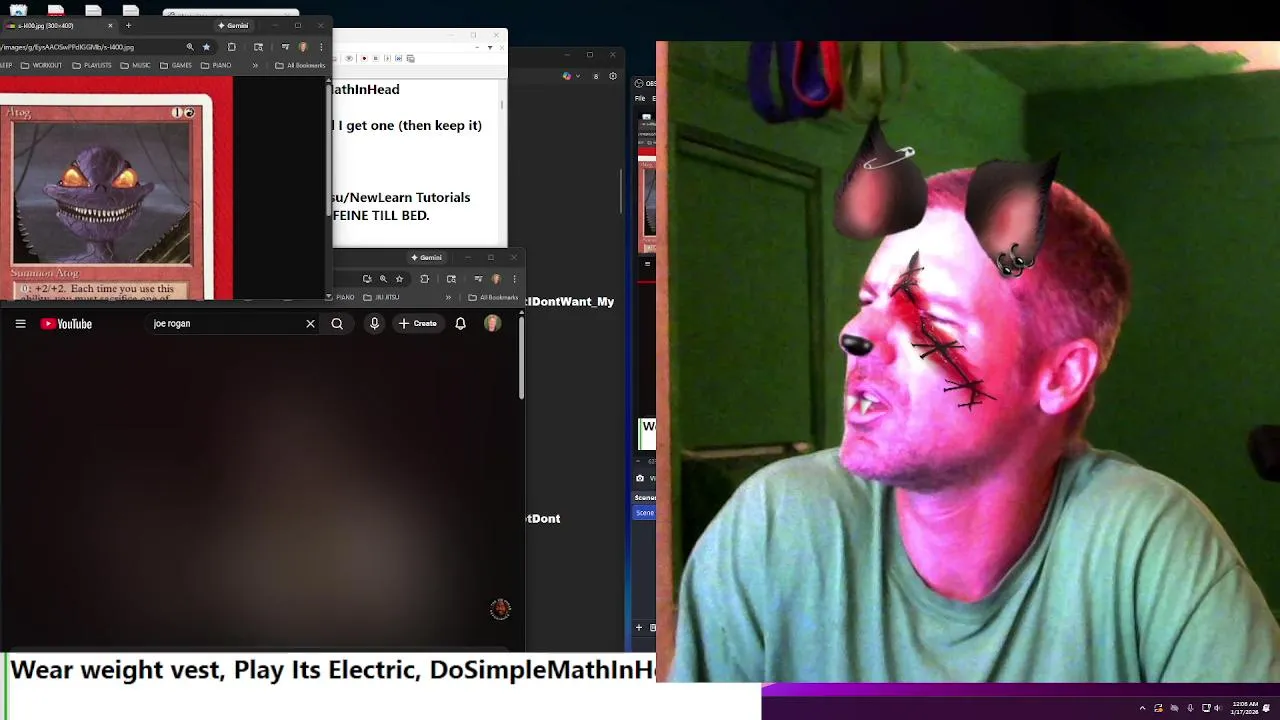The height and width of the screenshot is (720, 1280).
Task: Expand bookmarks overflow chevron in image window
Action: (255, 65)
